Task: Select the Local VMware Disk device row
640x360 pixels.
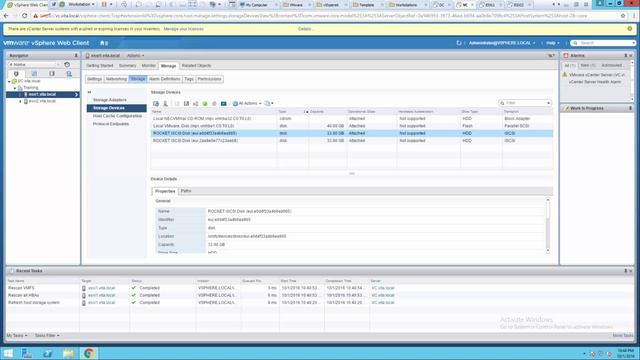Action: click(352, 126)
